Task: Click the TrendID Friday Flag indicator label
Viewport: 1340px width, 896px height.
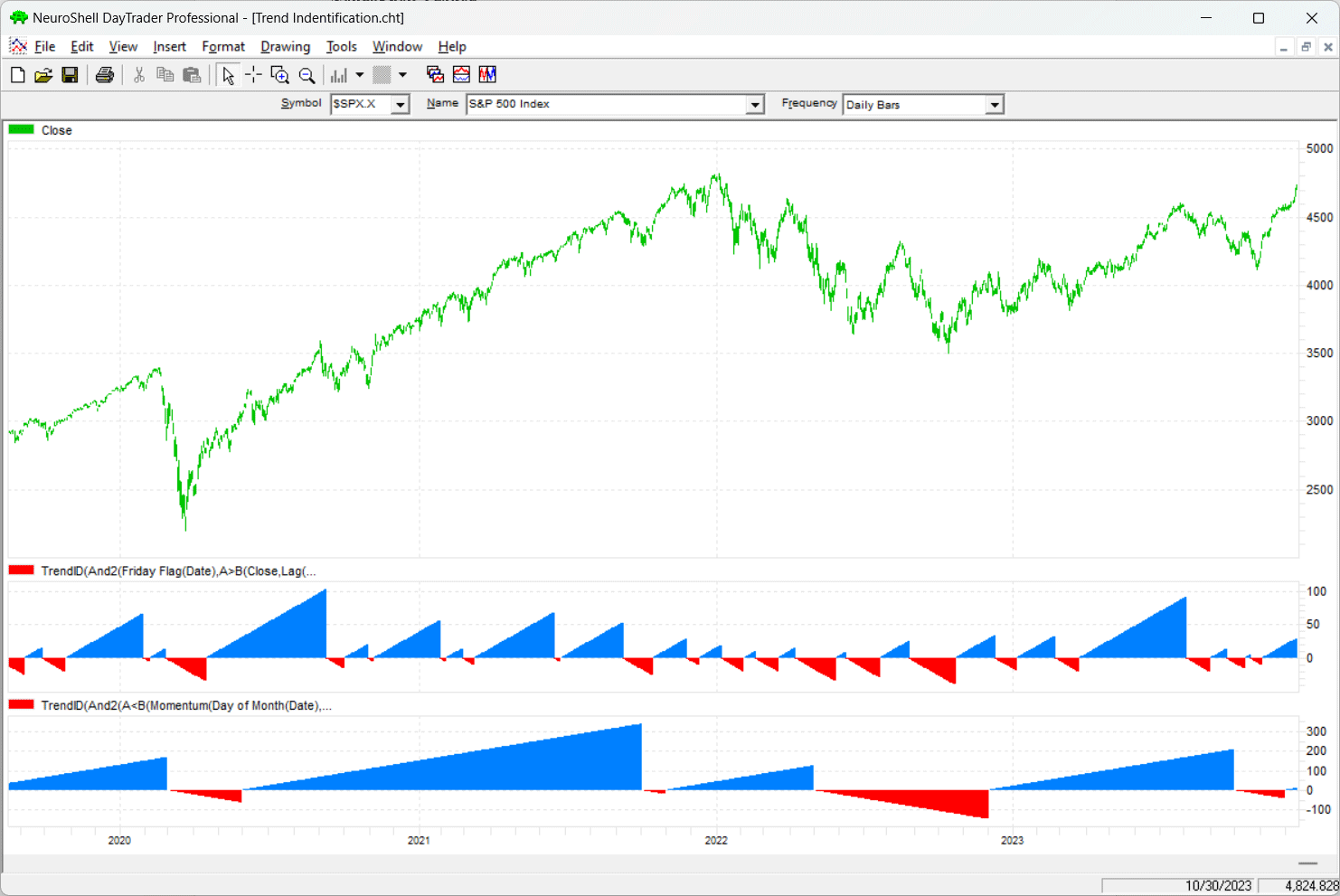Action: point(179,571)
